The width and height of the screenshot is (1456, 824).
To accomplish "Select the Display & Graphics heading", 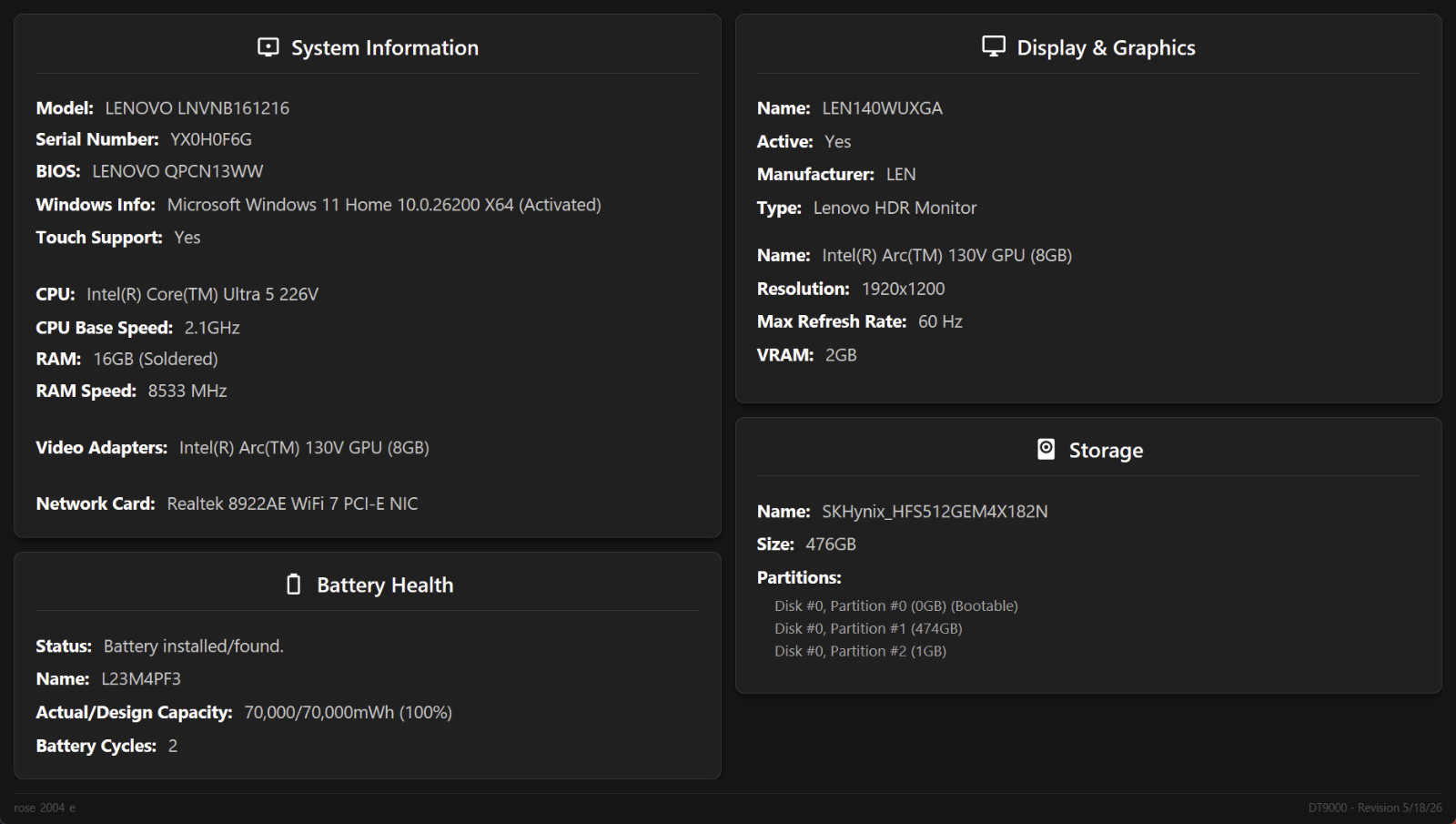I will click(x=1106, y=48).
